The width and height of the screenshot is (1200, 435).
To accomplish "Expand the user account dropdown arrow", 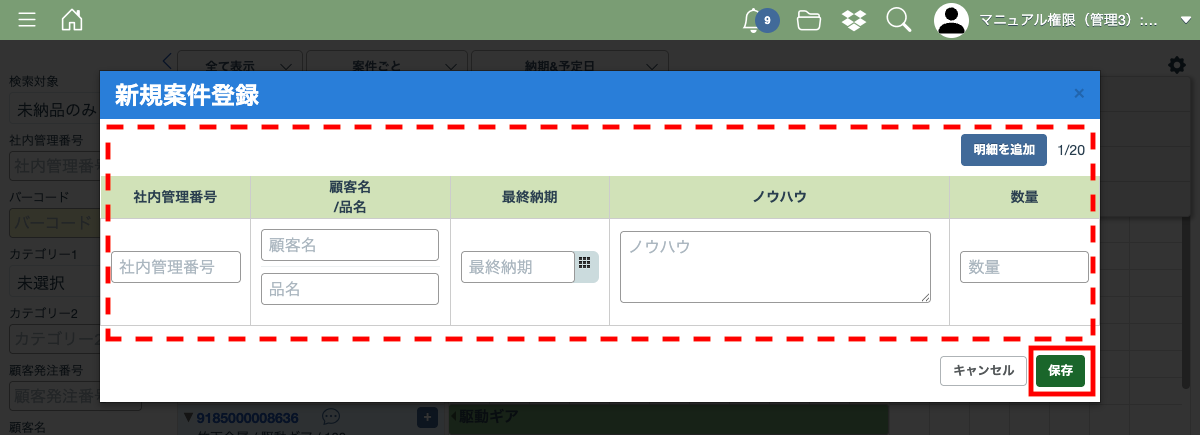I will tap(1185, 20).
